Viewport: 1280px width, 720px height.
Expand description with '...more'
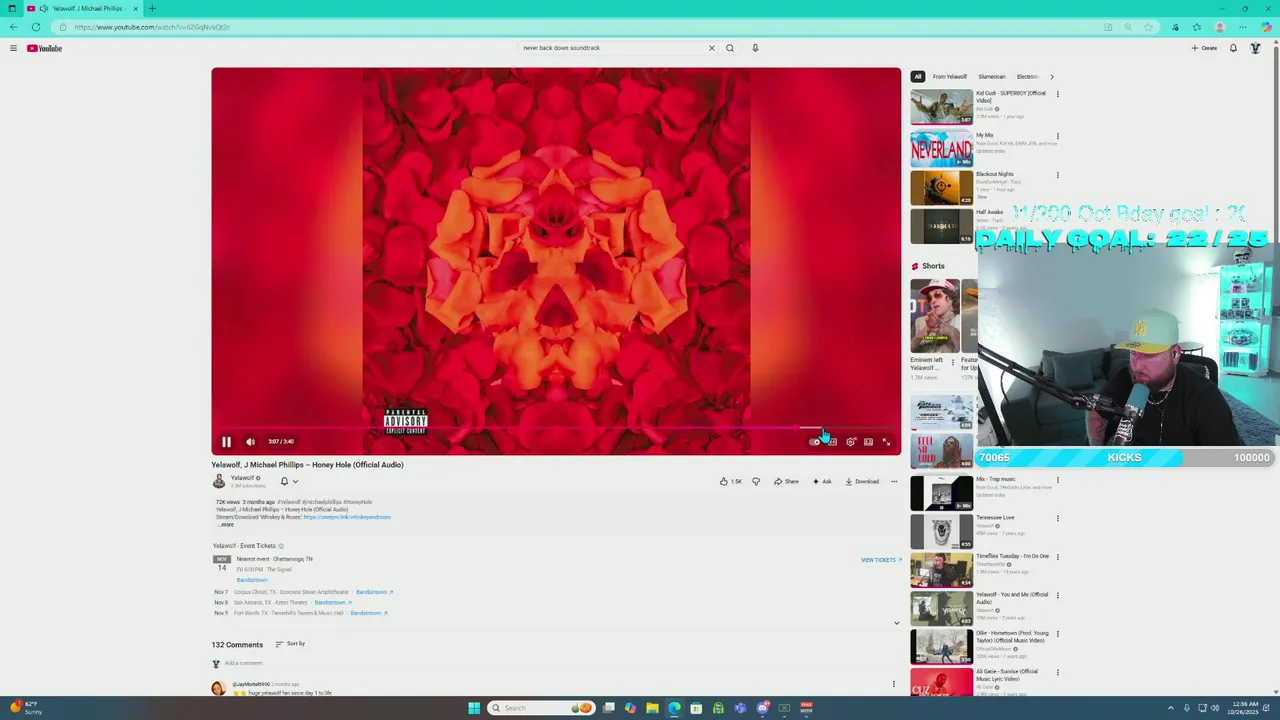pos(226,524)
